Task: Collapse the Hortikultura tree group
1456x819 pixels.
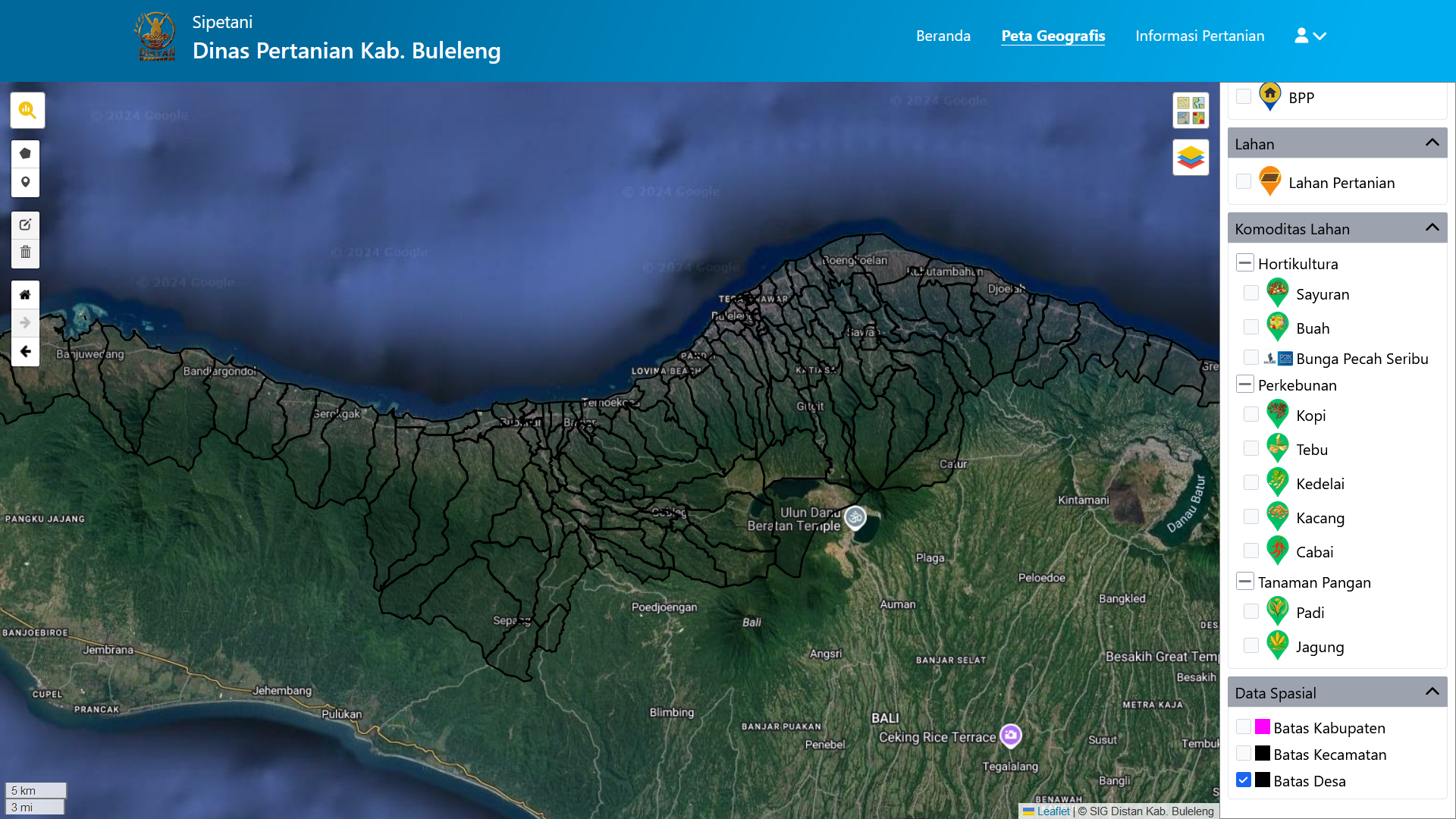Action: (1245, 262)
